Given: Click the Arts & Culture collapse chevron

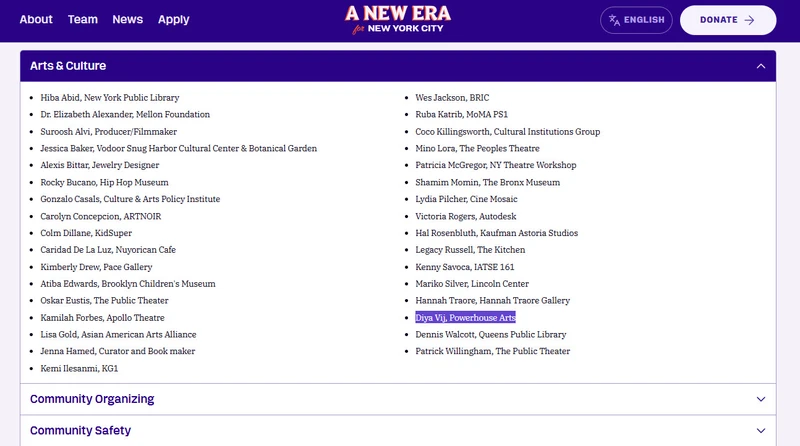Looking at the screenshot, I should click(761, 66).
